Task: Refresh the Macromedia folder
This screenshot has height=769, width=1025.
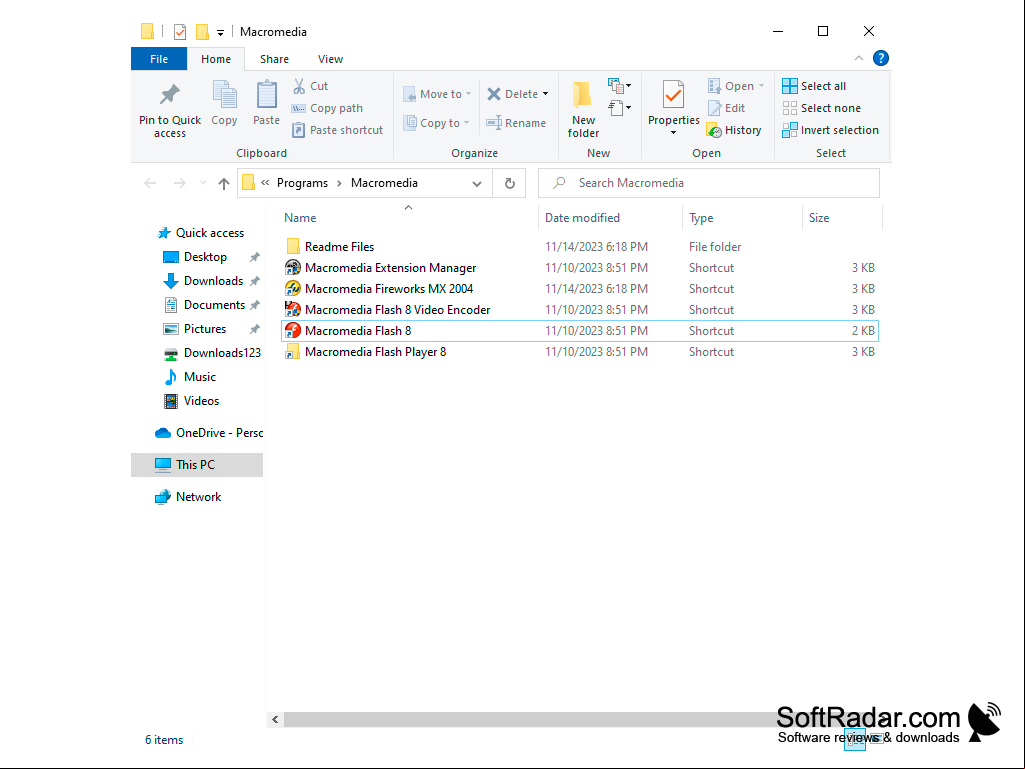Action: (x=510, y=184)
